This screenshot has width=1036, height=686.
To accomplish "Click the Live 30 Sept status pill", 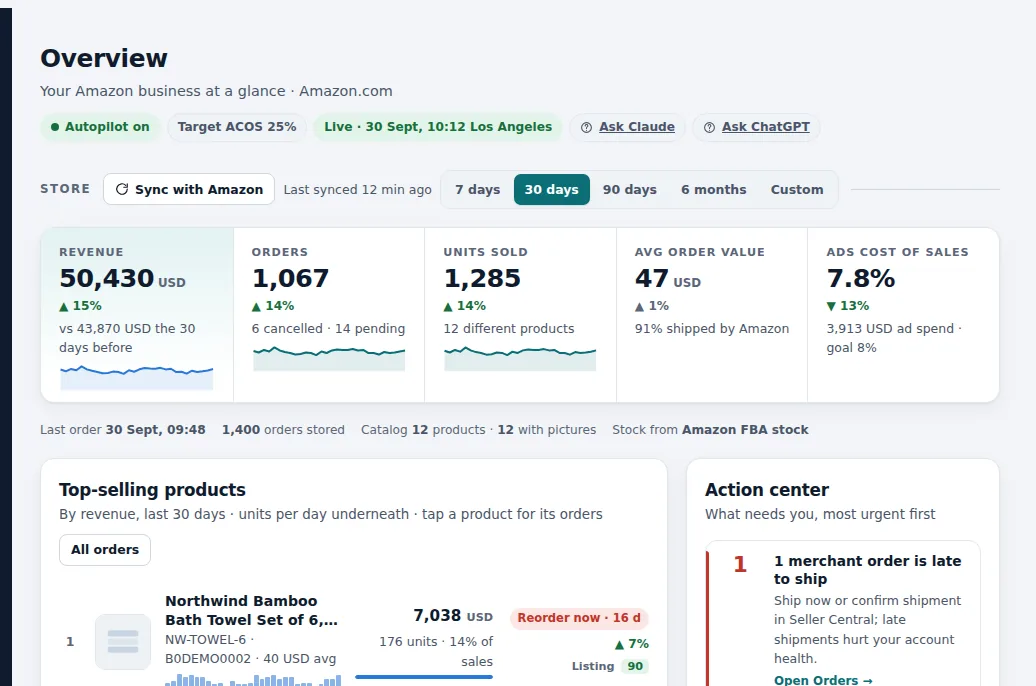I will [438, 127].
